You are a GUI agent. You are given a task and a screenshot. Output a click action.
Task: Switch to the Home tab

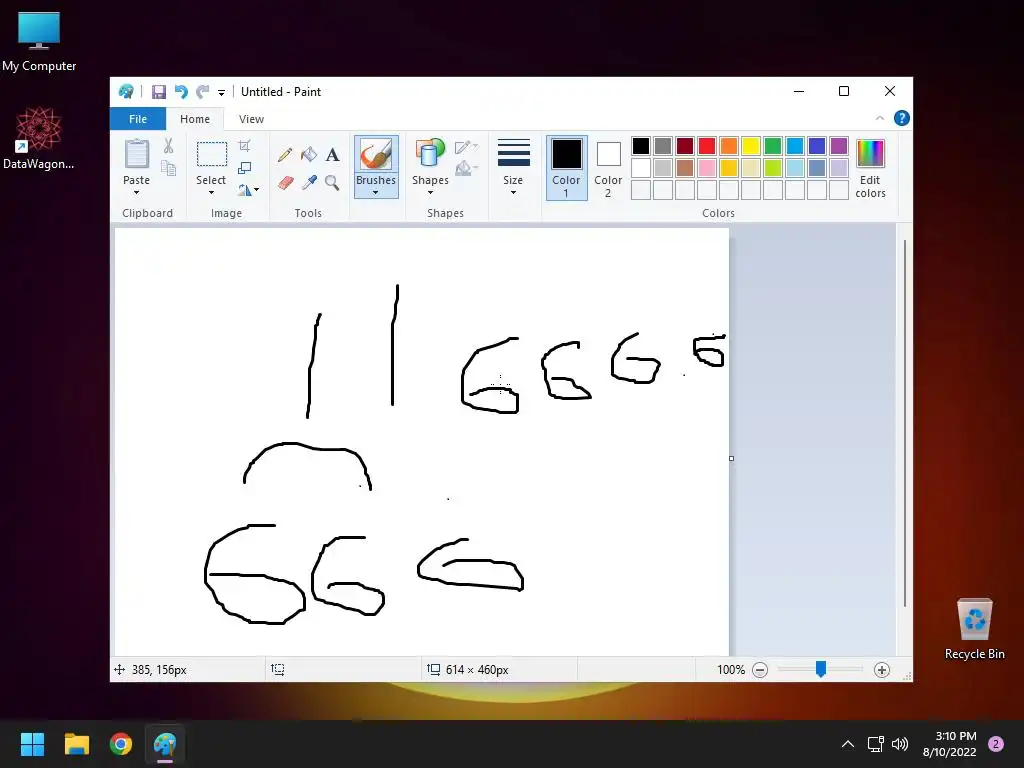(x=195, y=119)
